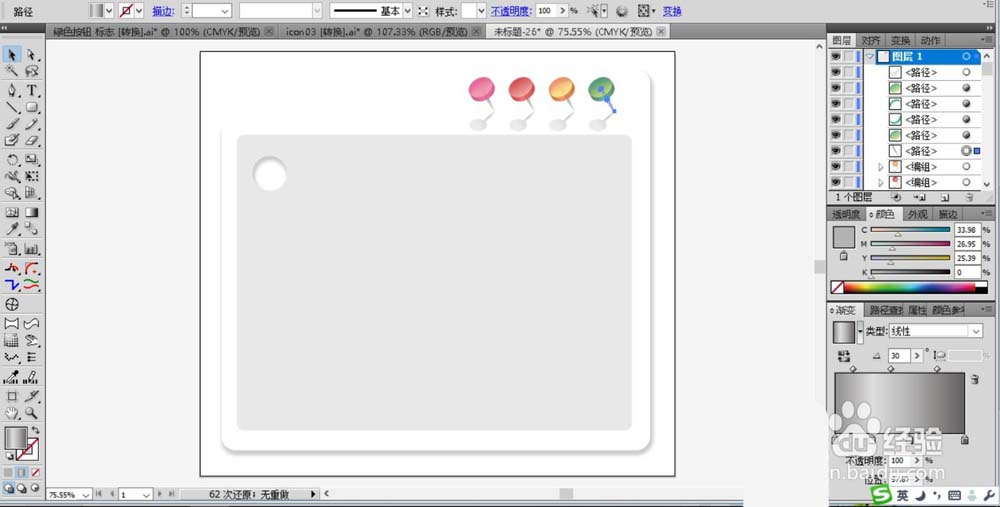1000x507 pixels.
Task: Expand the second <编组> group
Action: [881, 182]
